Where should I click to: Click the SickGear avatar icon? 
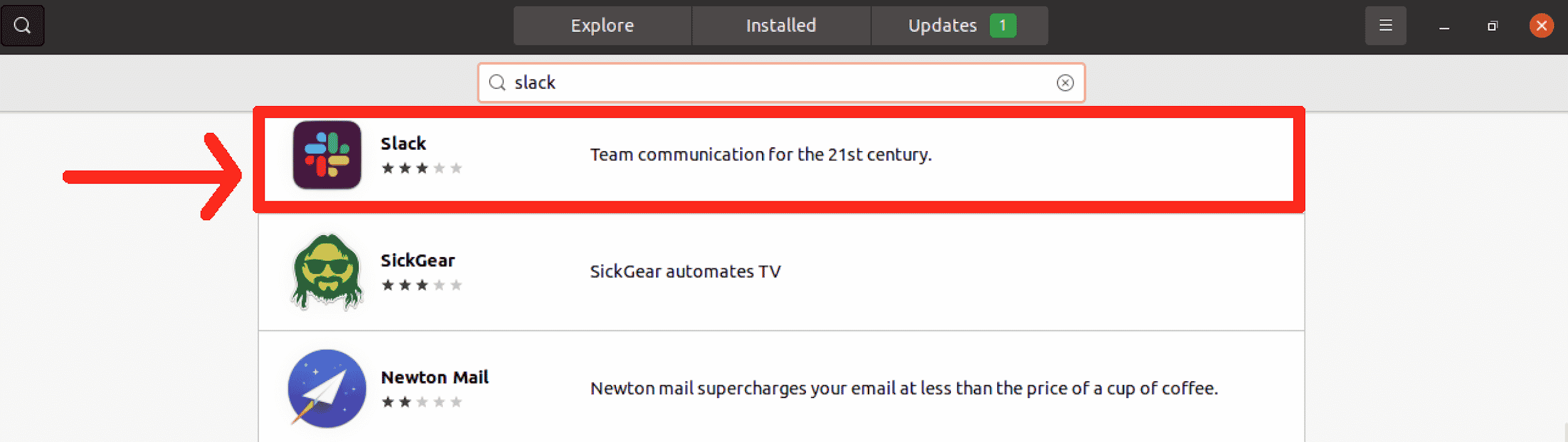pyautogui.click(x=326, y=272)
